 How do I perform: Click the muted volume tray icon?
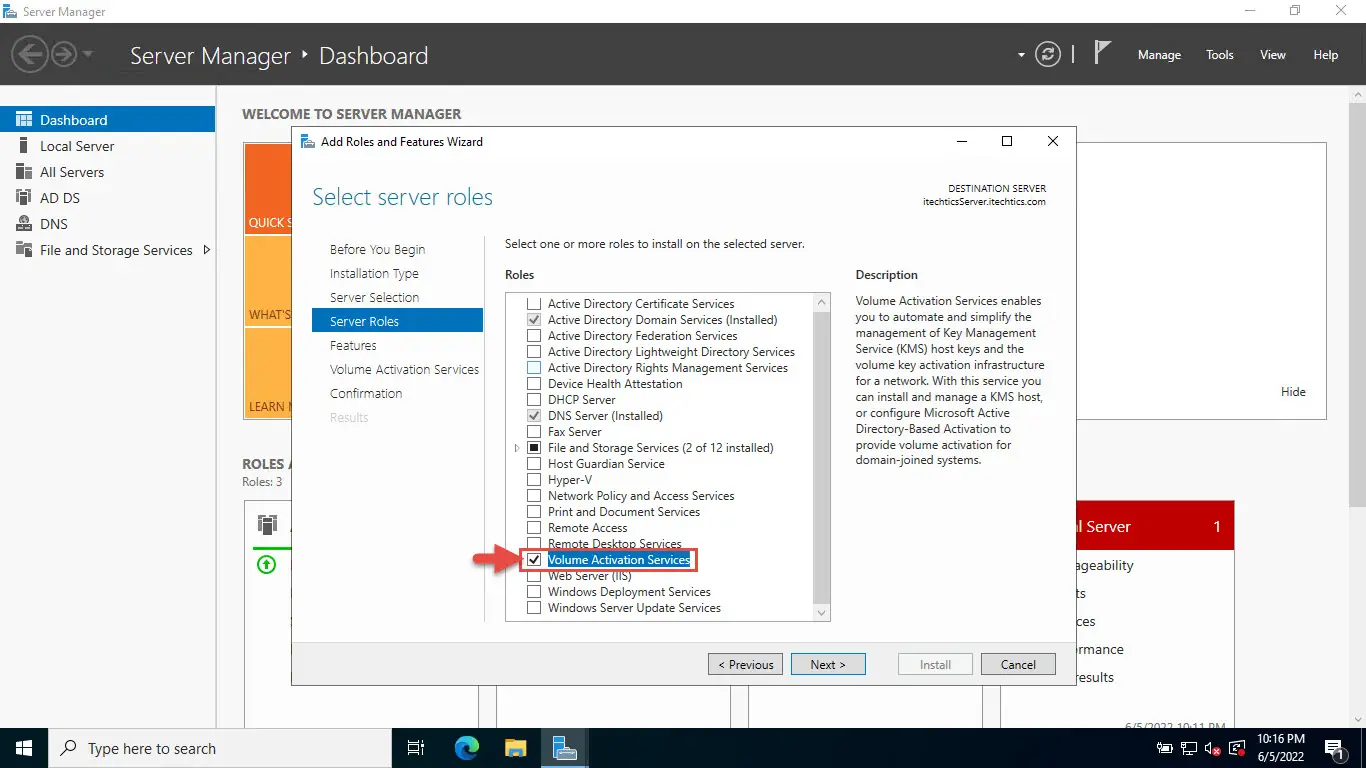click(1213, 748)
